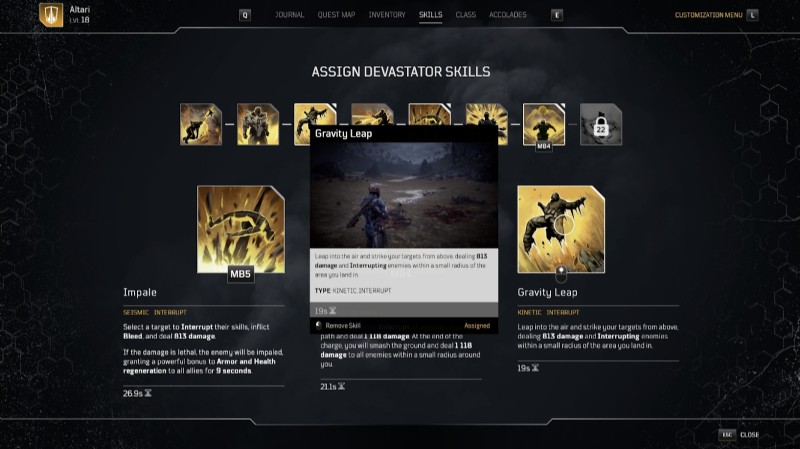
Task: Click the Q previous-tab key prompt
Action: pyautogui.click(x=245, y=15)
